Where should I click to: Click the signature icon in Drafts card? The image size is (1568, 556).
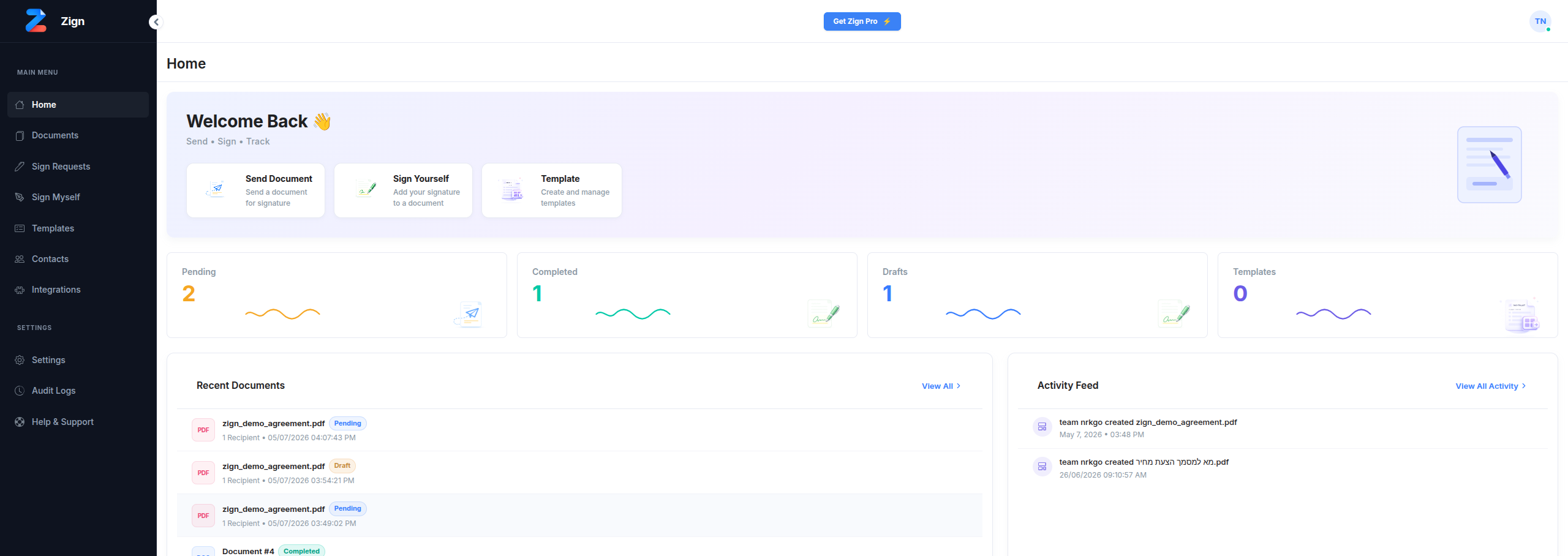(x=1174, y=314)
